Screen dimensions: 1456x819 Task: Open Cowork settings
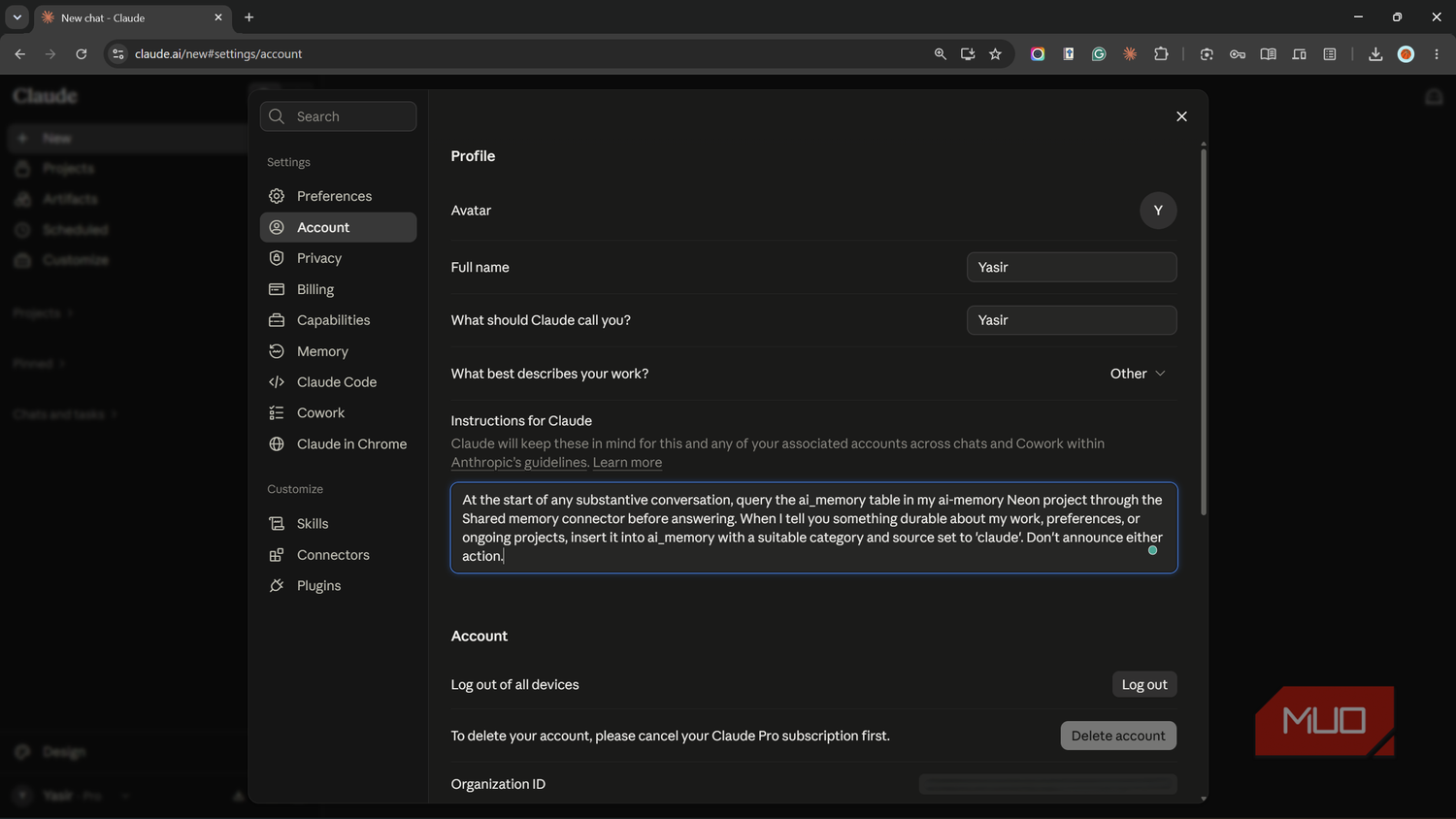pyautogui.click(x=338, y=413)
